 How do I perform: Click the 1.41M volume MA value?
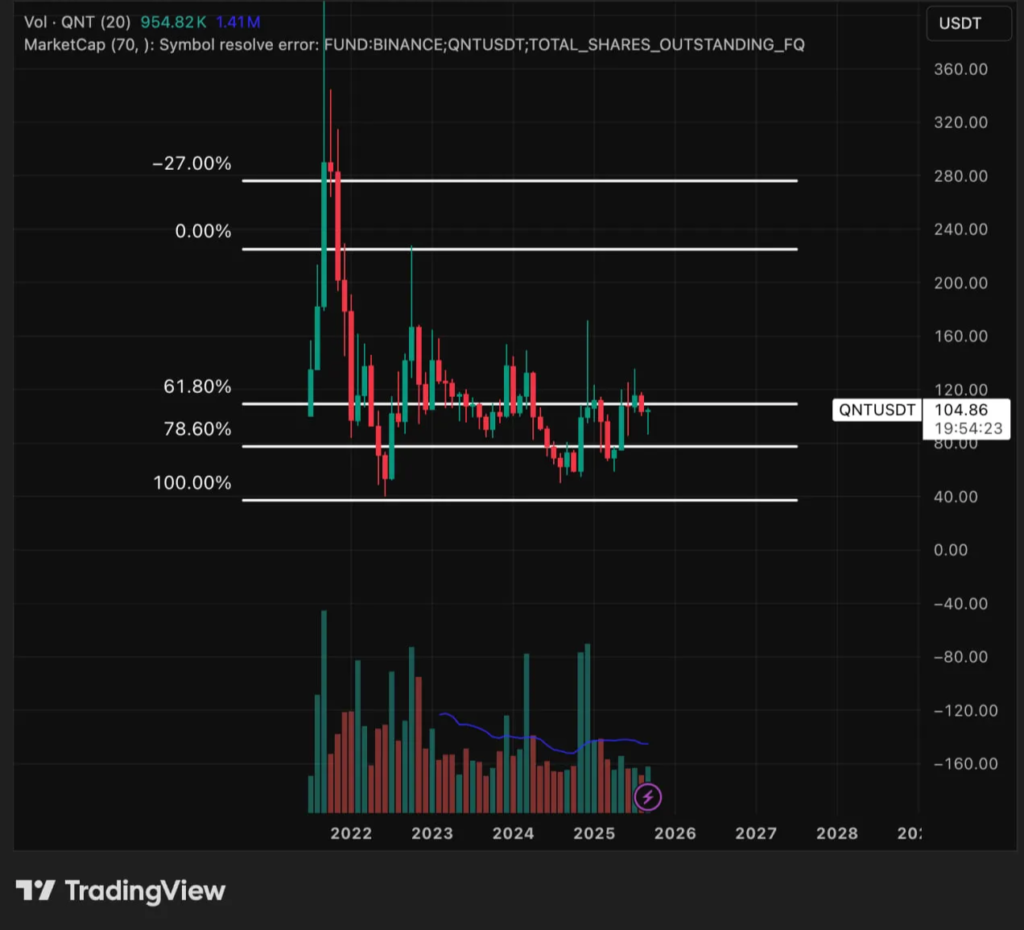[256, 21]
